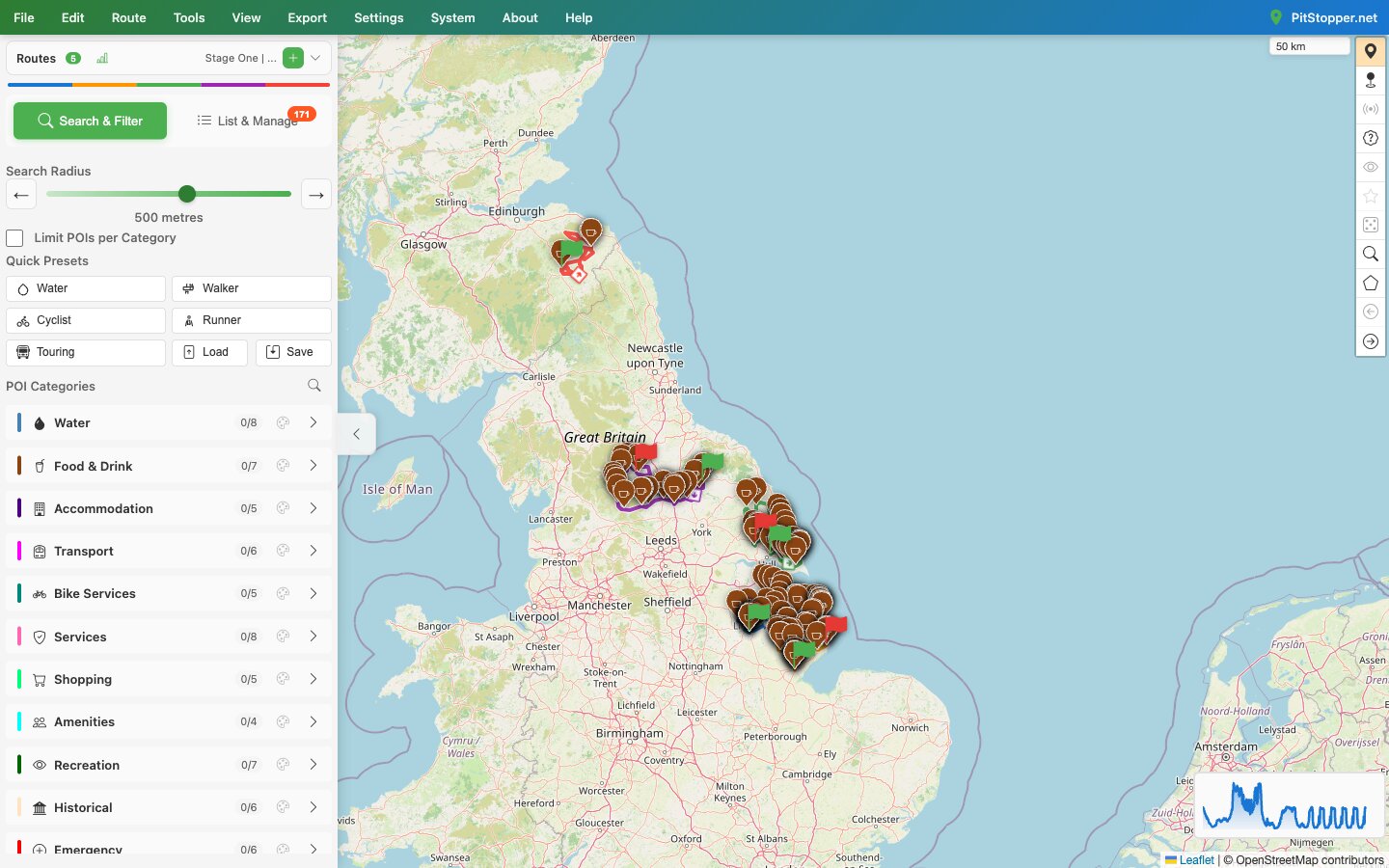Click the back arrow map tool
This screenshot has height=868, width=1389.
1371,312
